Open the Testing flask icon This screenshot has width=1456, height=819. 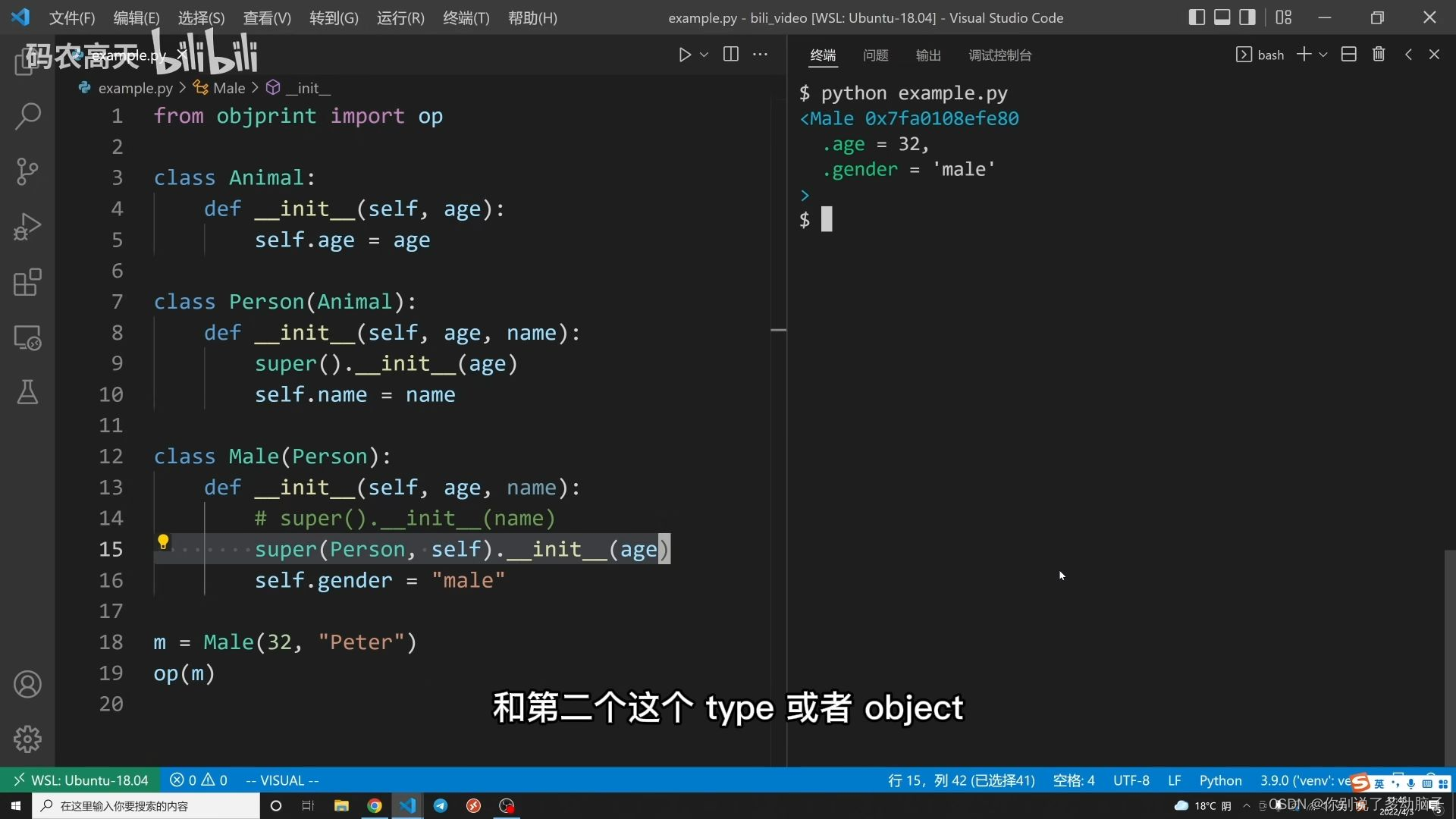click(27, 392)
